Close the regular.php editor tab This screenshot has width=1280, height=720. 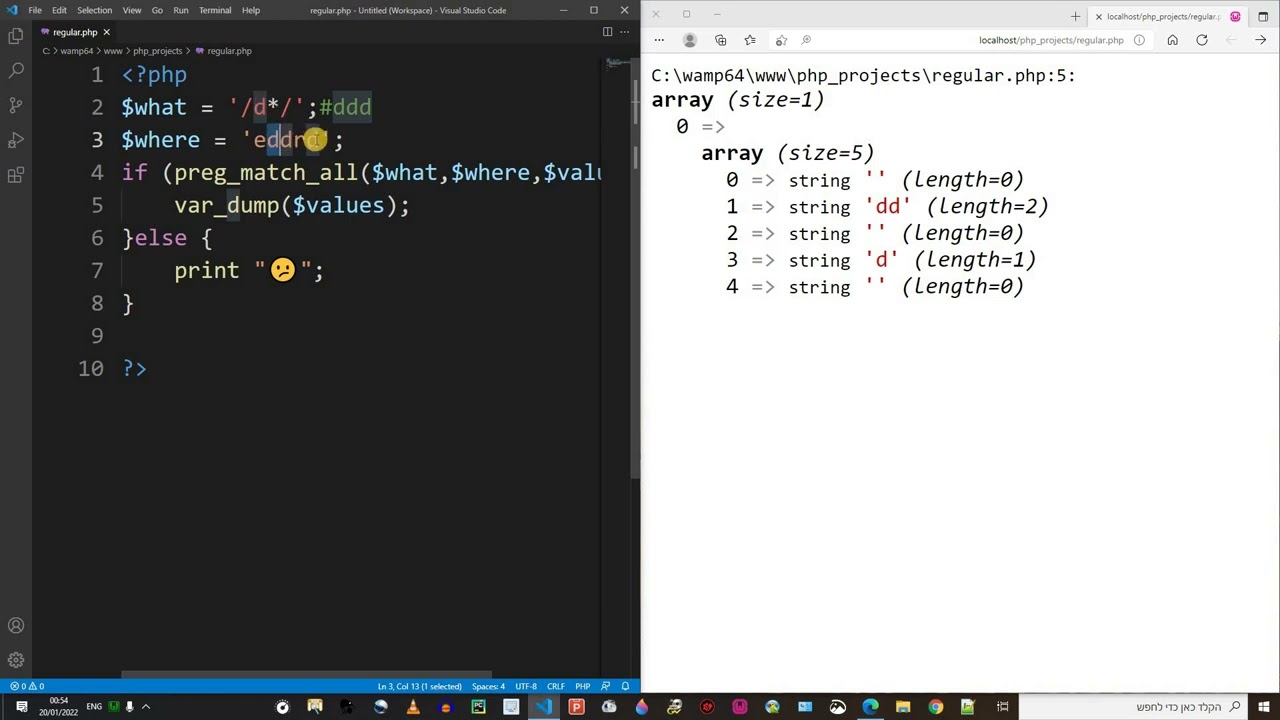106,32
